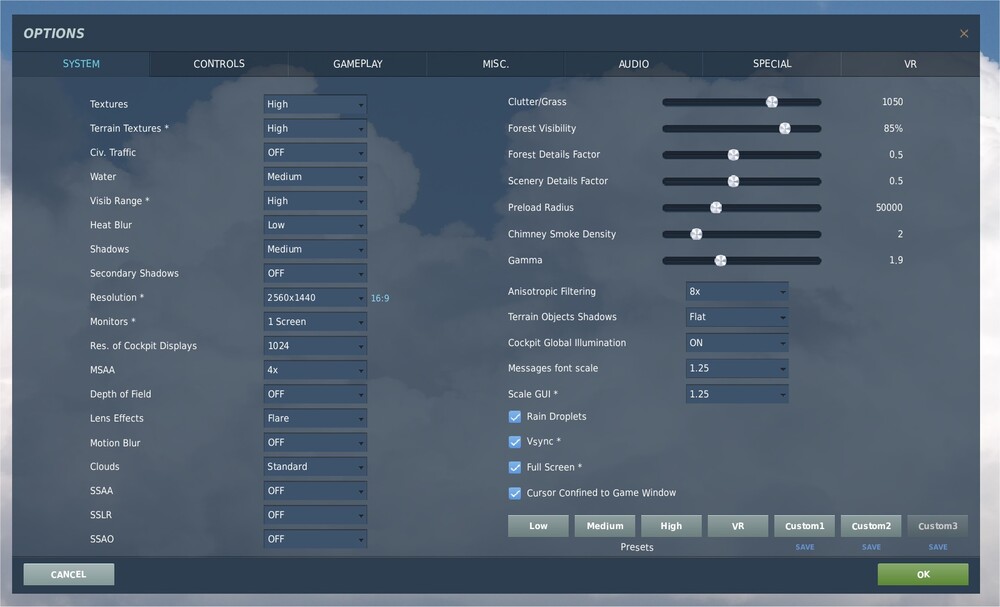This screenshot has height=607, width=1000.
Task: Click the Scenery Details Factor slider handle
Action: (x=733, y=181)
